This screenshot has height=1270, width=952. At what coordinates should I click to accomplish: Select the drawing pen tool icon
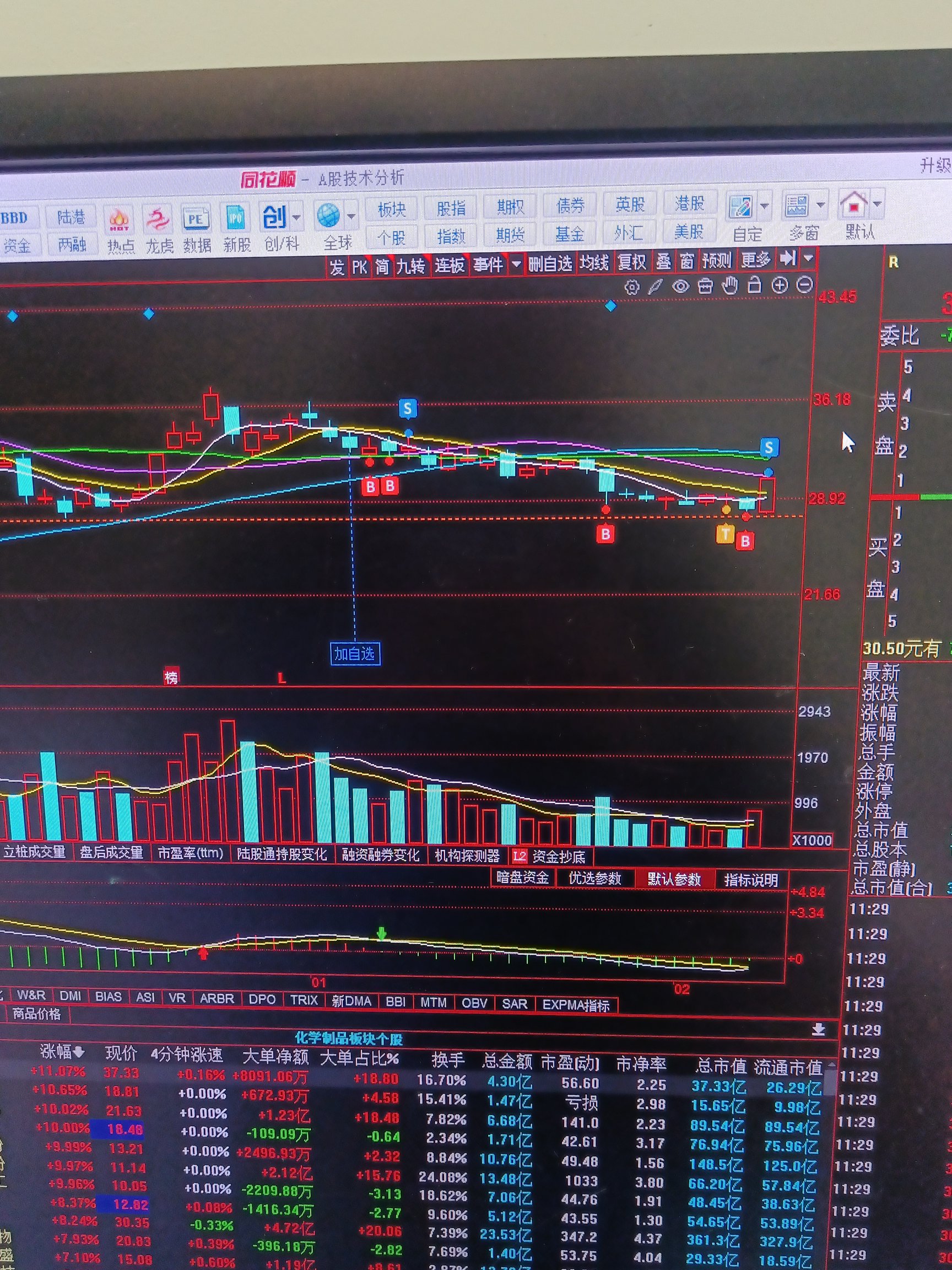(x=655, y=287)
